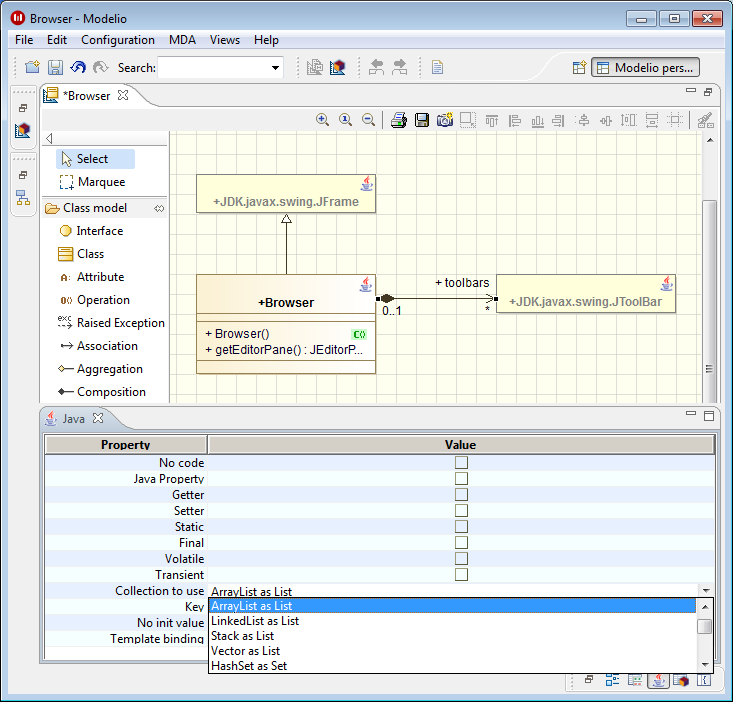Print the diagram
733x702 pixels.
pos(399,120)
